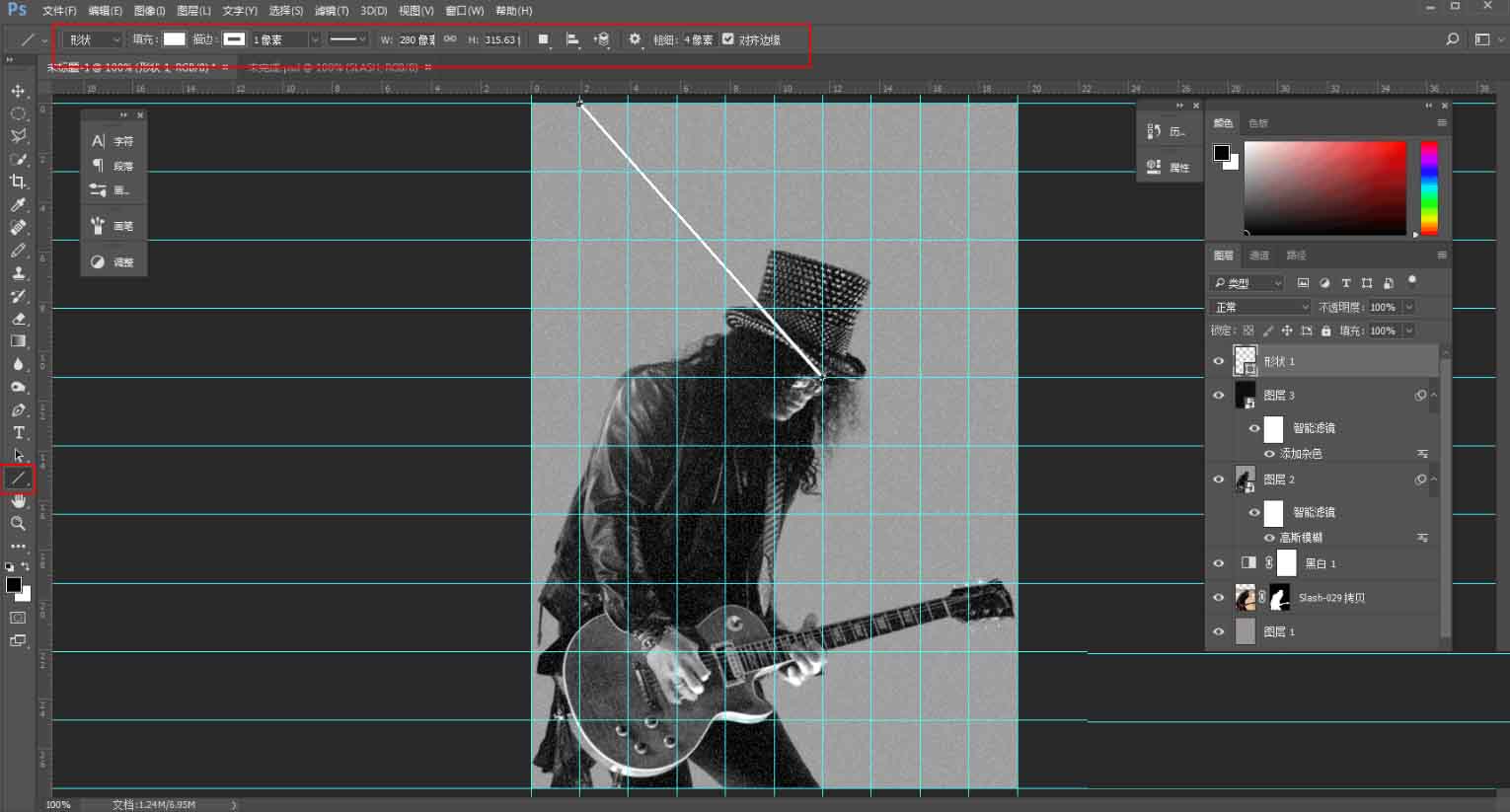
Task: Click the hue slider in color panel
Action: [x=1429, y=187]
